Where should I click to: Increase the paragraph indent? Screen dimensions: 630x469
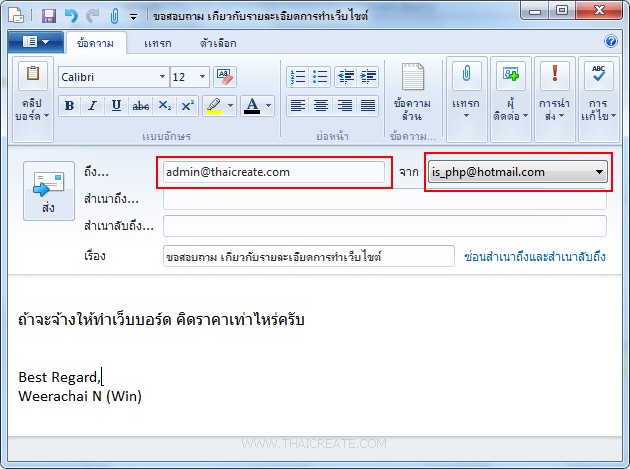368,77
